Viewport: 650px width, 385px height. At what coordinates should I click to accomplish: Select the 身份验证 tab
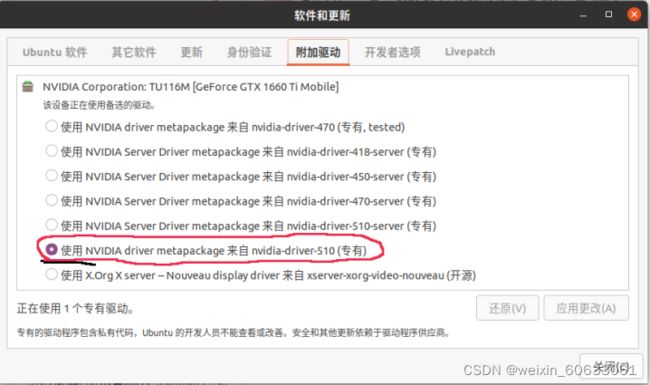[249, 52]
